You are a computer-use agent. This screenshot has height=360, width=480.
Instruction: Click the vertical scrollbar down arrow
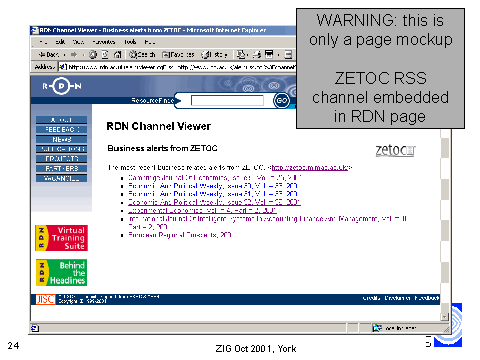(x=444, y=317)
